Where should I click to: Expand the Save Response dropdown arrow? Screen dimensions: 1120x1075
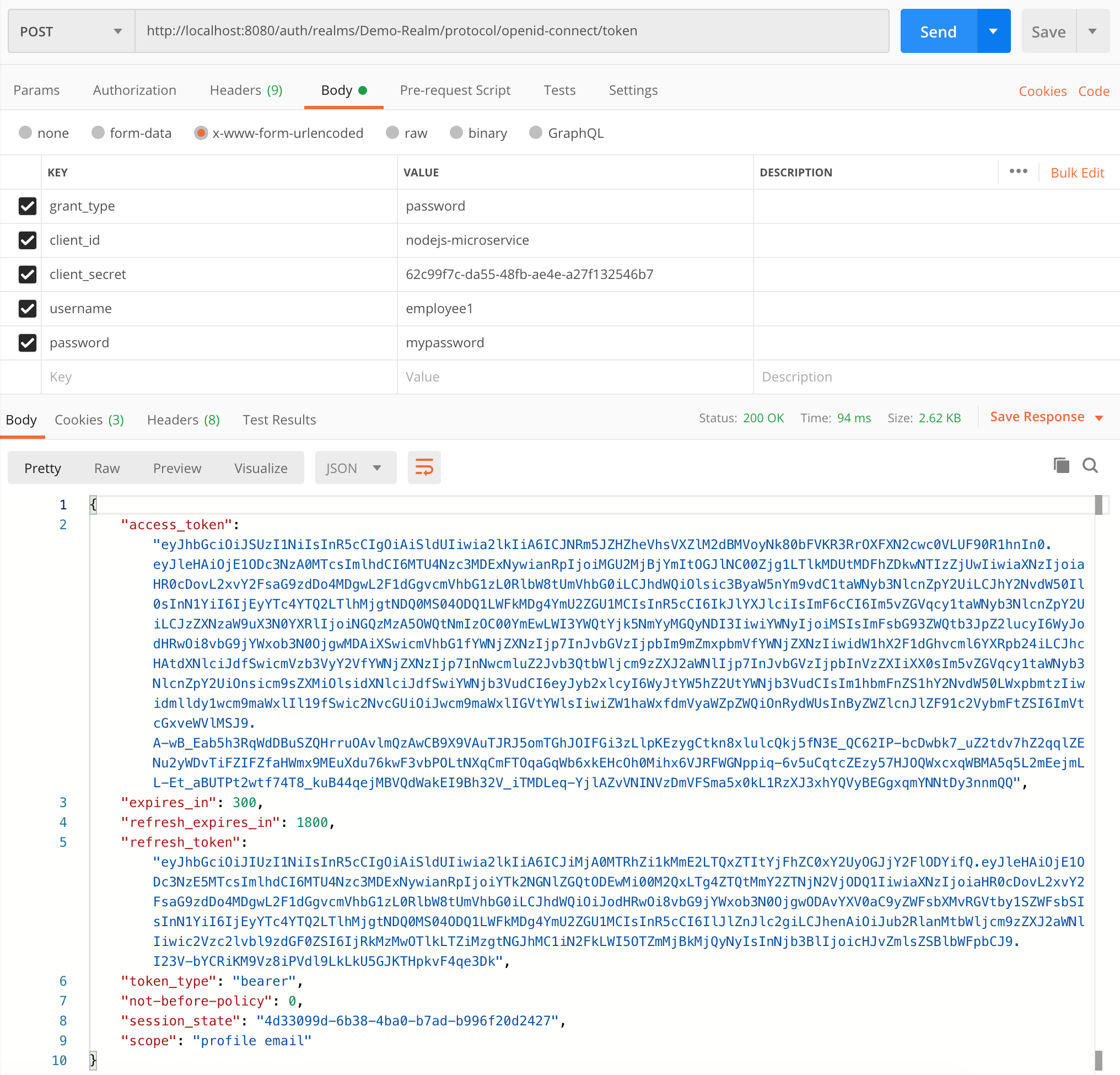(x=1099, y=418)
